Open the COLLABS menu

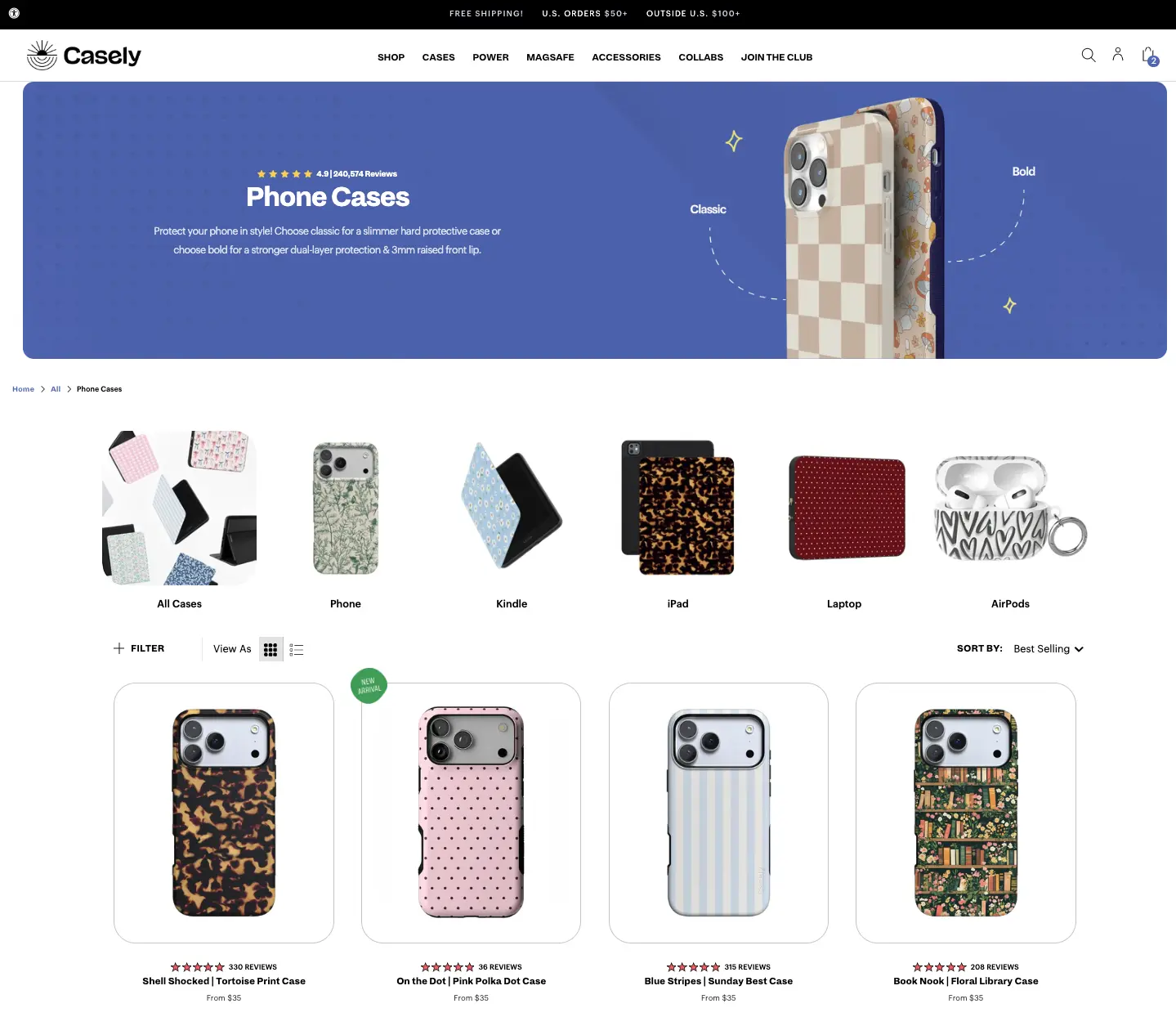tap(700, 57)
